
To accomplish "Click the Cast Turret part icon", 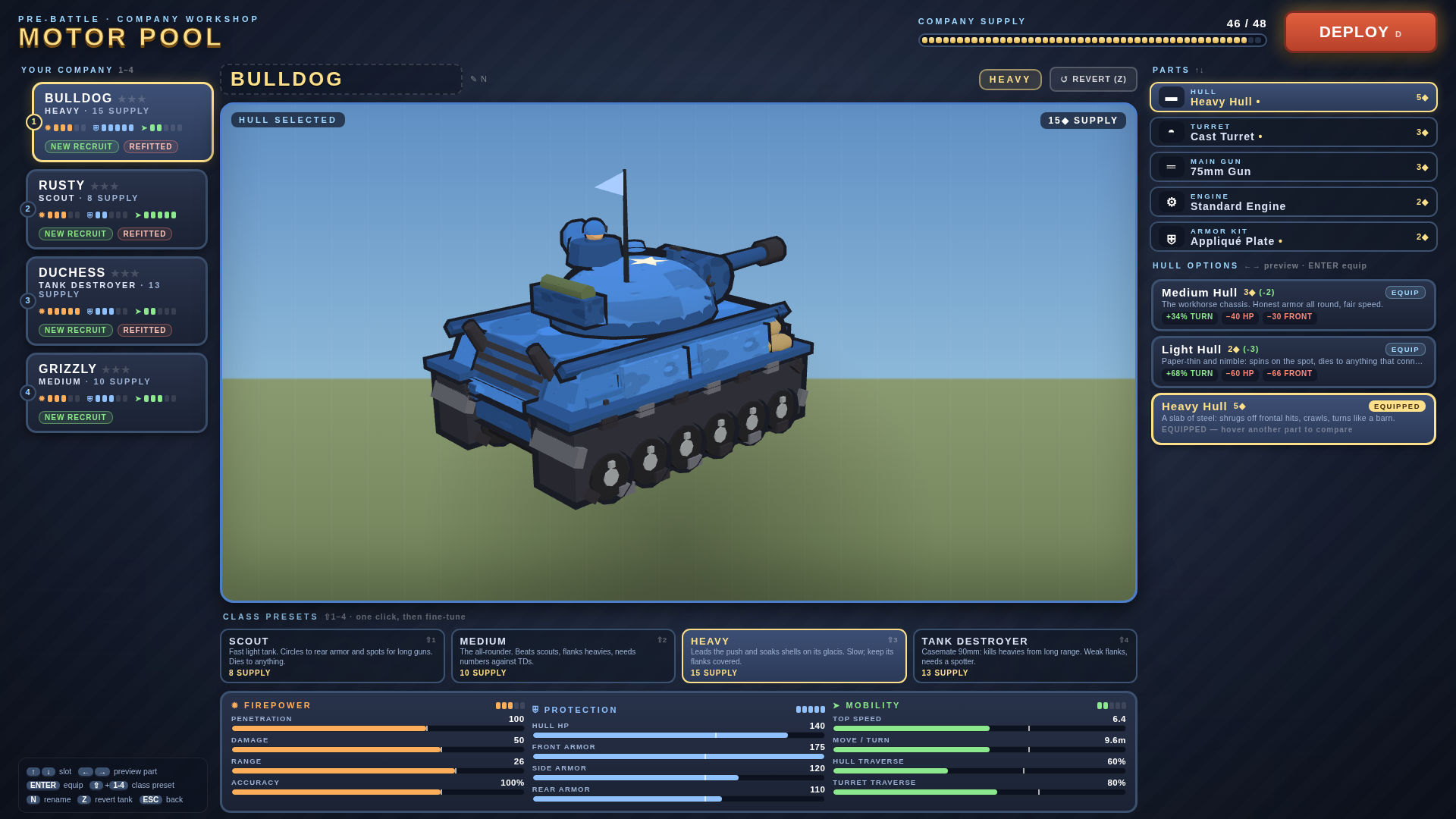I will (x=1171, y=132).
